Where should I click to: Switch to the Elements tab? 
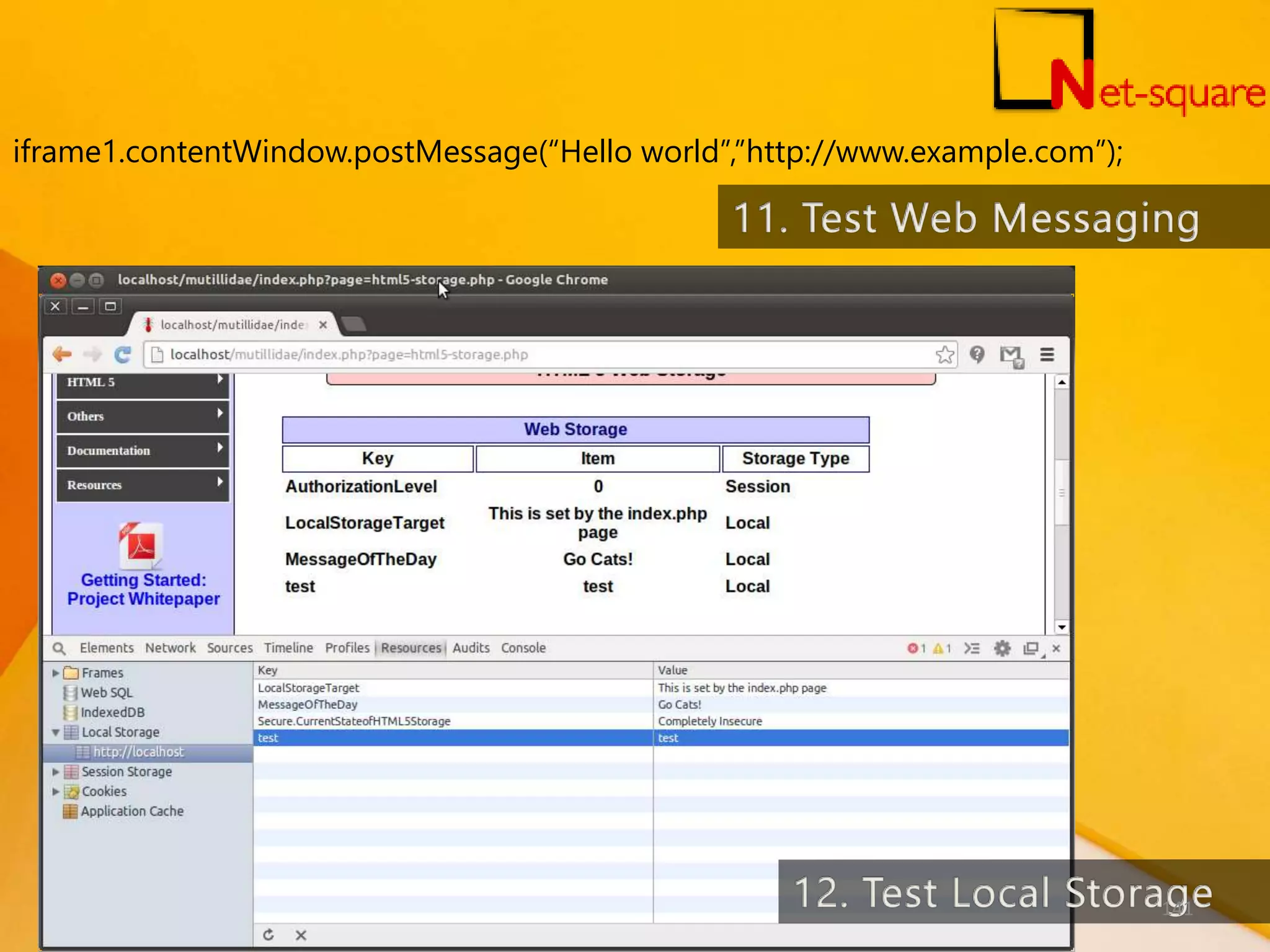point(107,648)
